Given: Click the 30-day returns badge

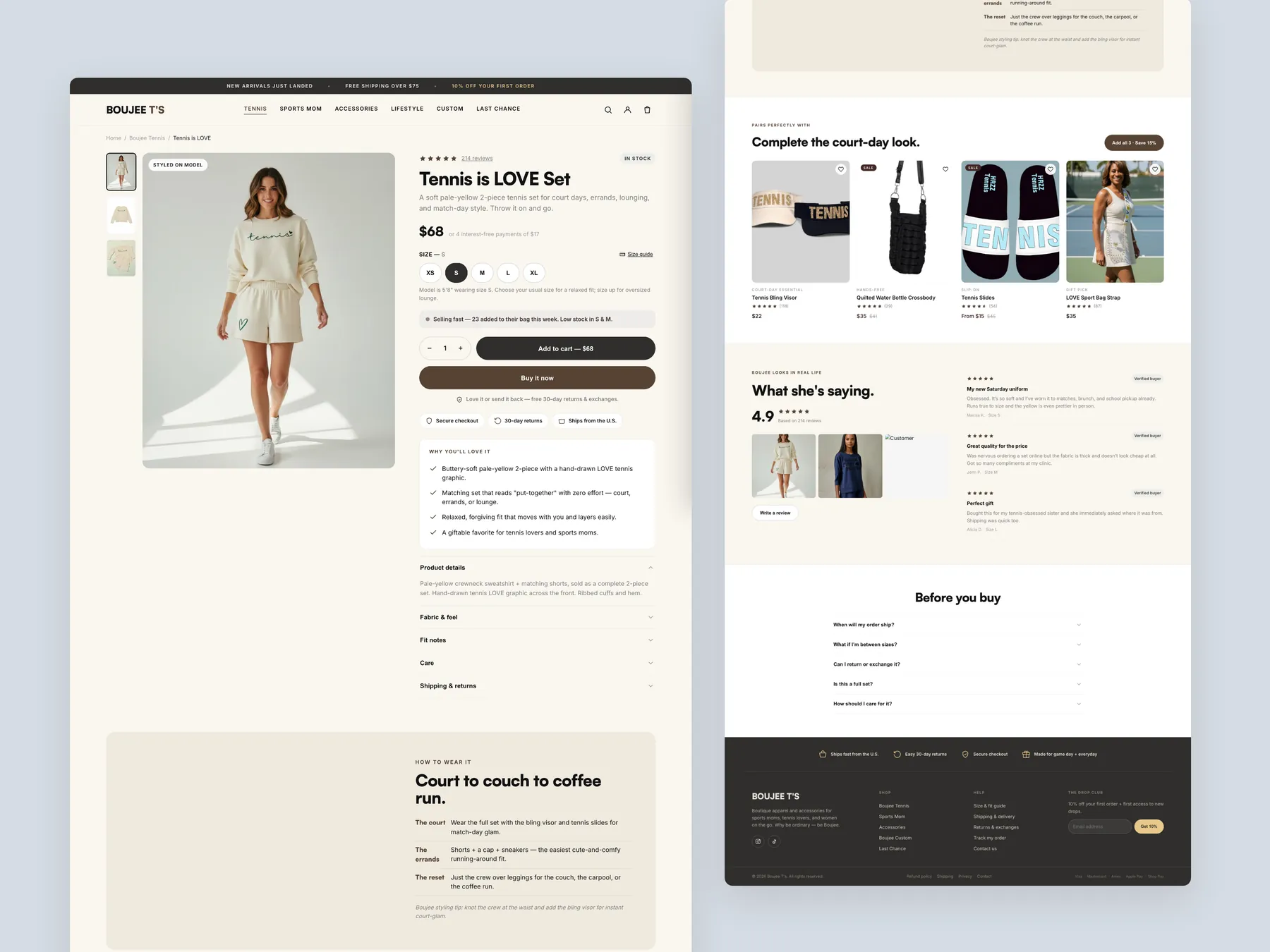Looking at the screenshot, I should 519,421.
